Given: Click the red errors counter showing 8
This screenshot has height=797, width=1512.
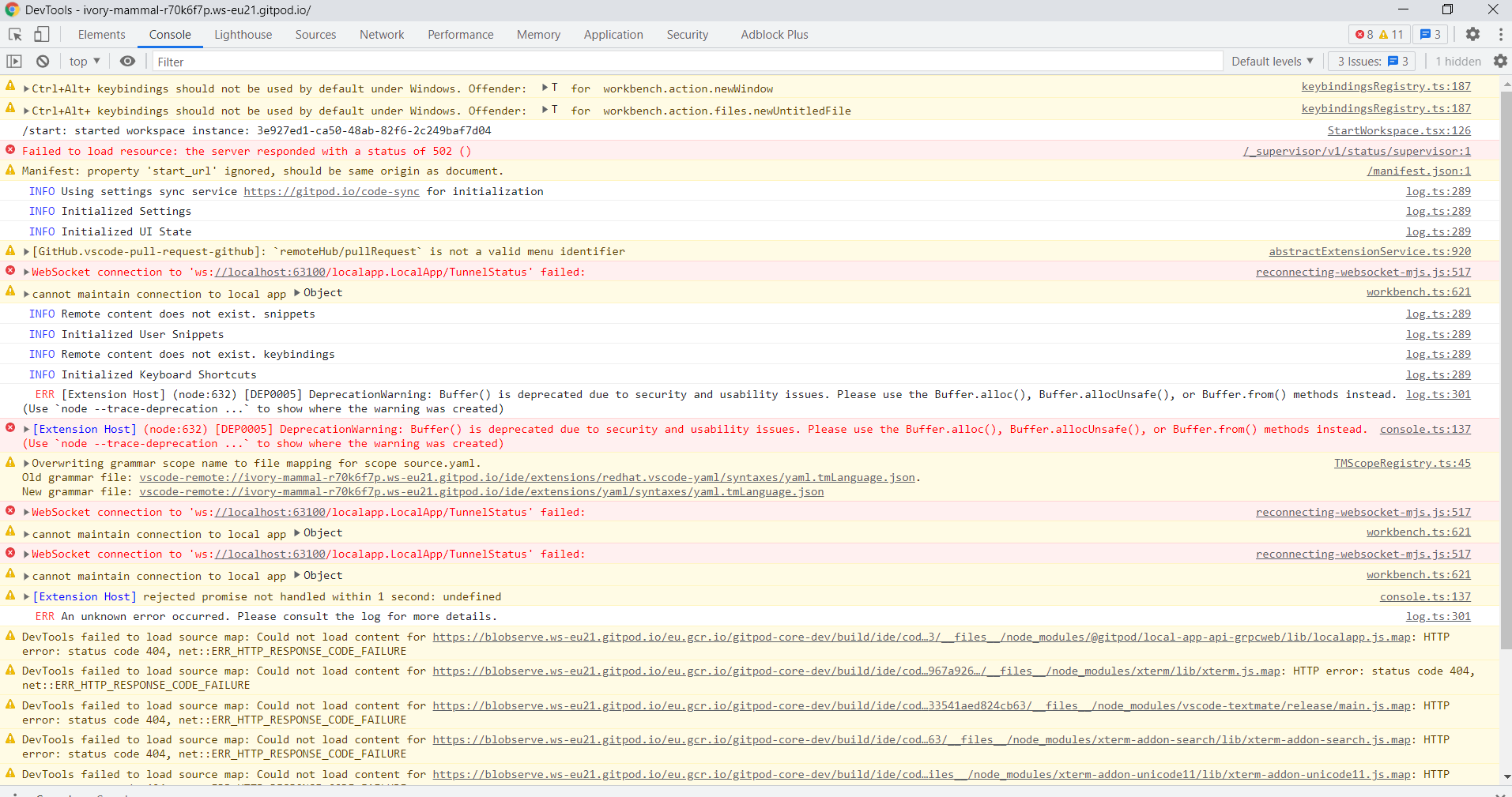Looking at the screenshot, I should click(1363, 34).
